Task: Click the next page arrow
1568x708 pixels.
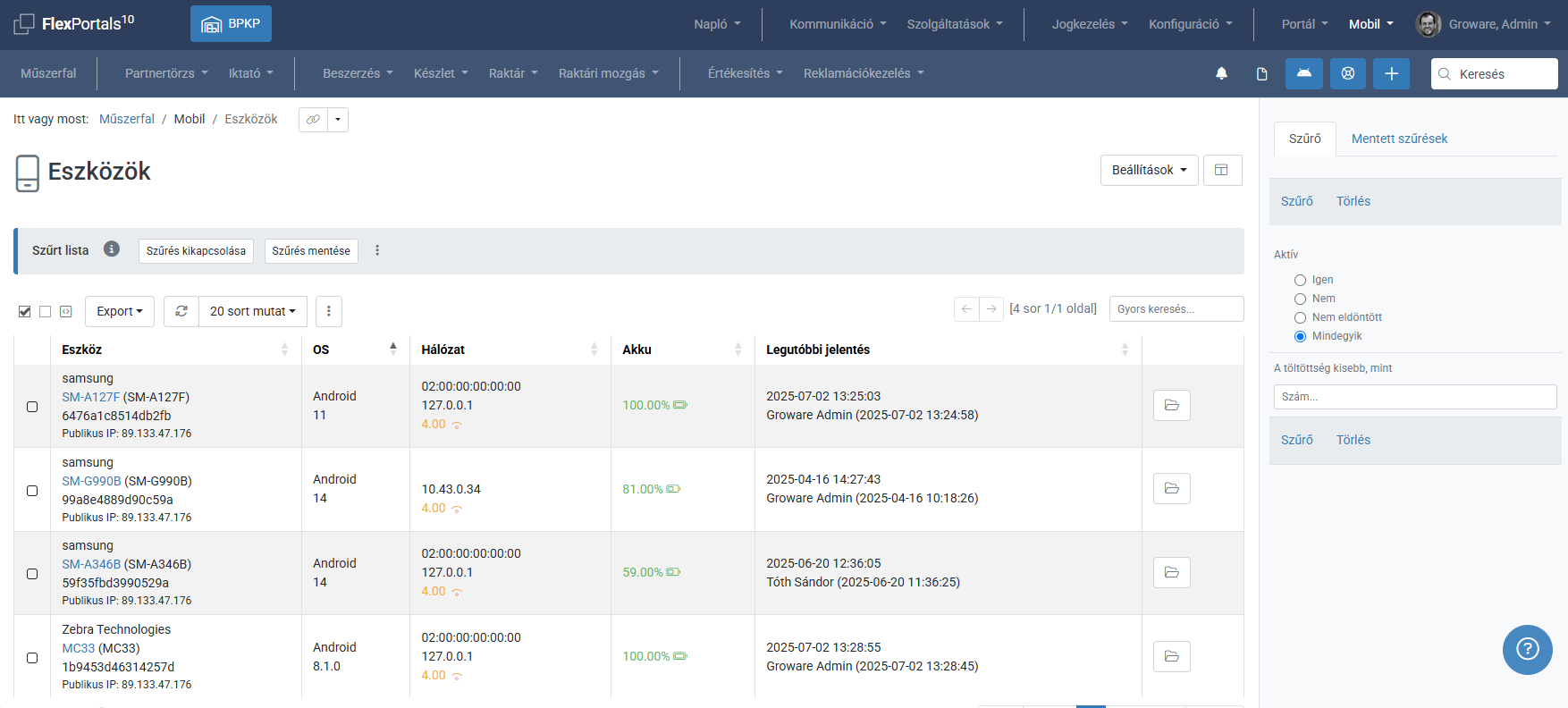Action: (992, 308)
